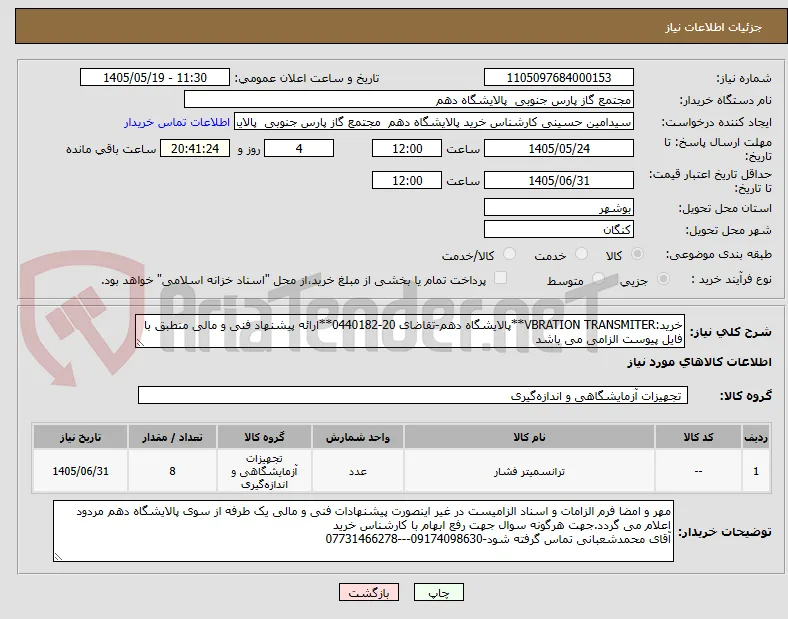The width and height of the screenshot is (788, 619).
Task: Click the buyer notes text area
Action: (363, 531)
